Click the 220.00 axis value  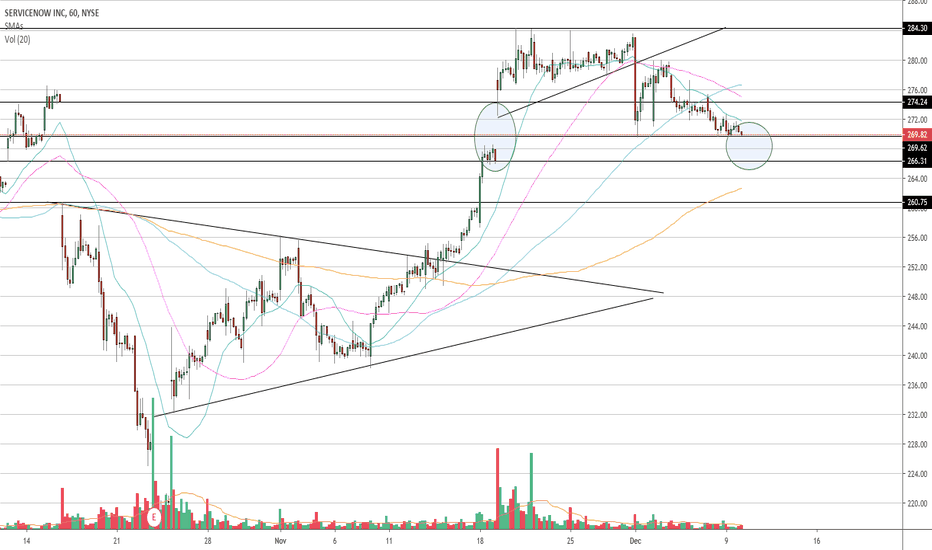click(x=917, y=504)
